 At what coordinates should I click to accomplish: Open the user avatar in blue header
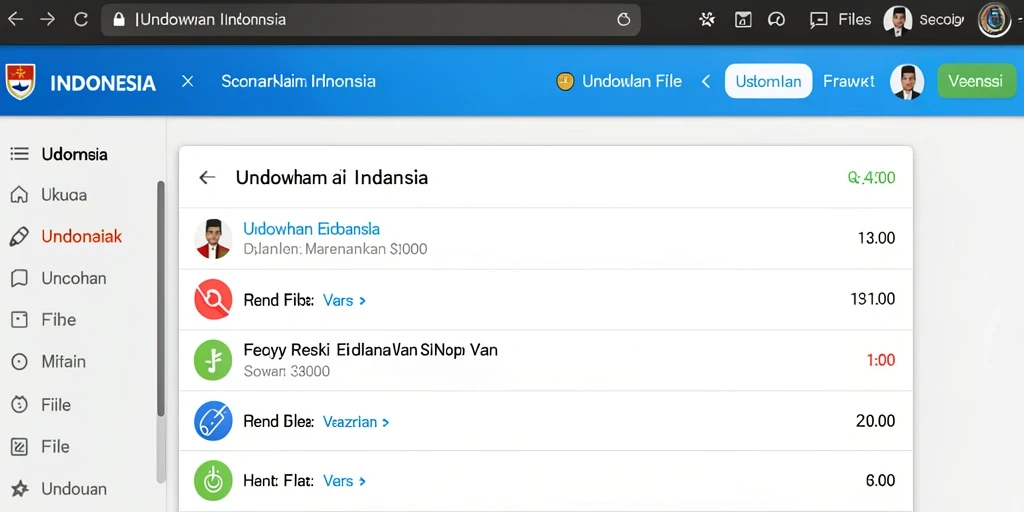click(x=906, y=82)
